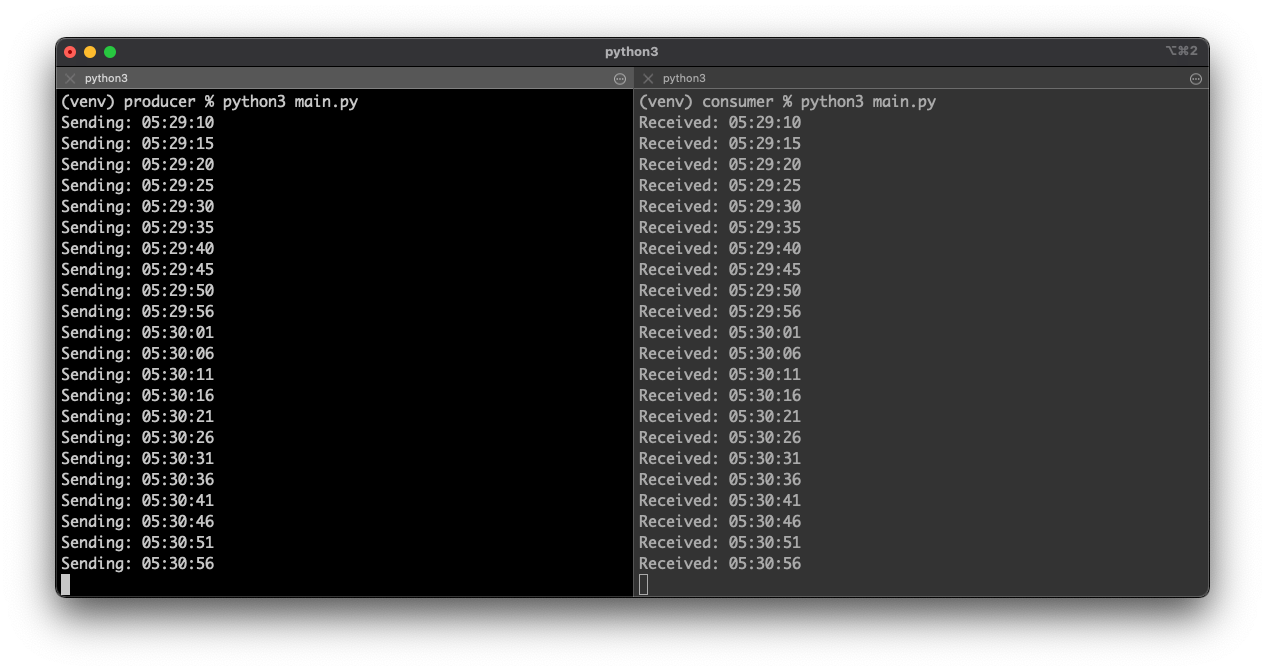Image resolution: width=1265 pixels, height=671 pixels.
Task: Open the left pane's options menu icon
Action: pos(619,79)
